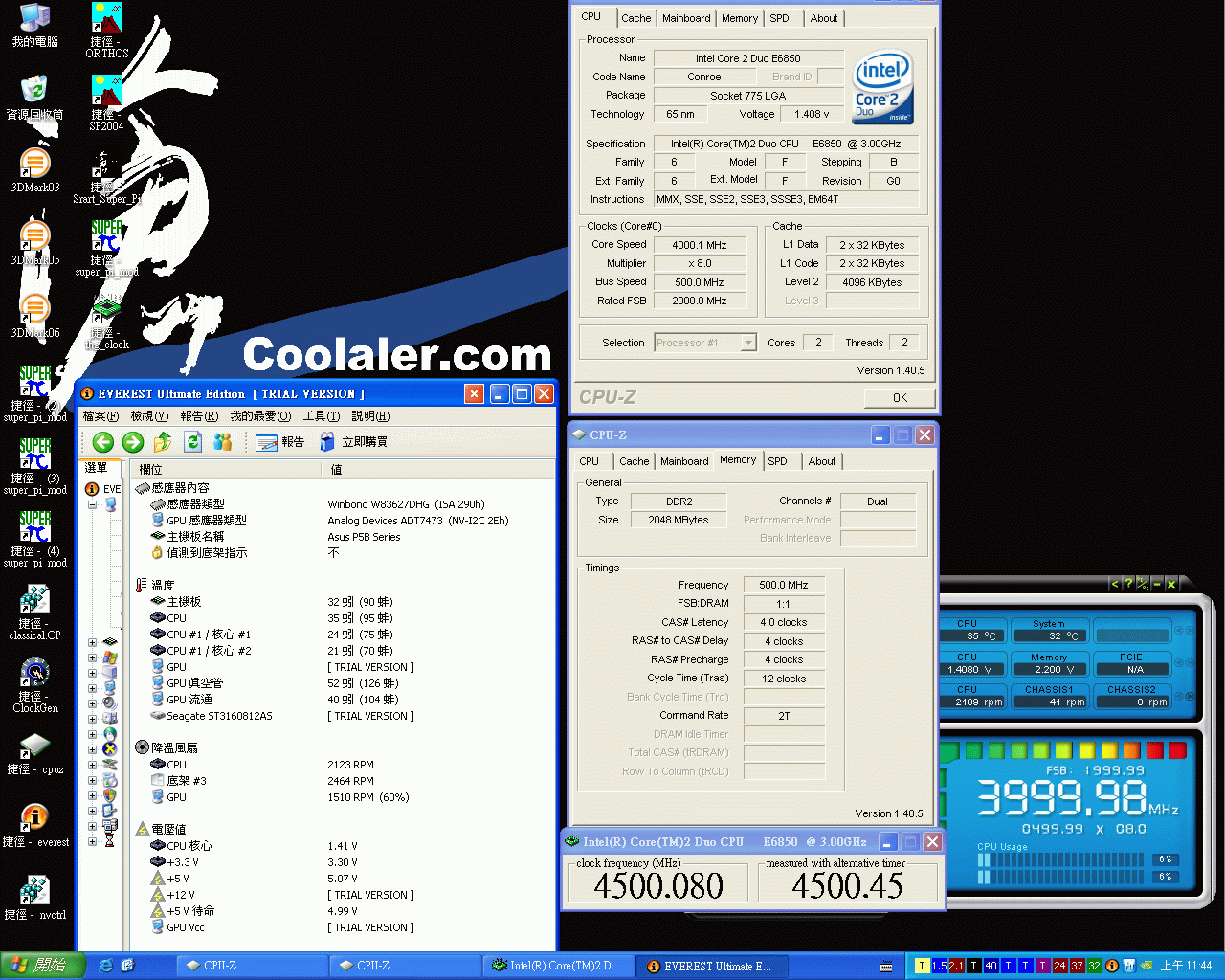Open the Processor #1 selection dropdown

coord(748,343)
